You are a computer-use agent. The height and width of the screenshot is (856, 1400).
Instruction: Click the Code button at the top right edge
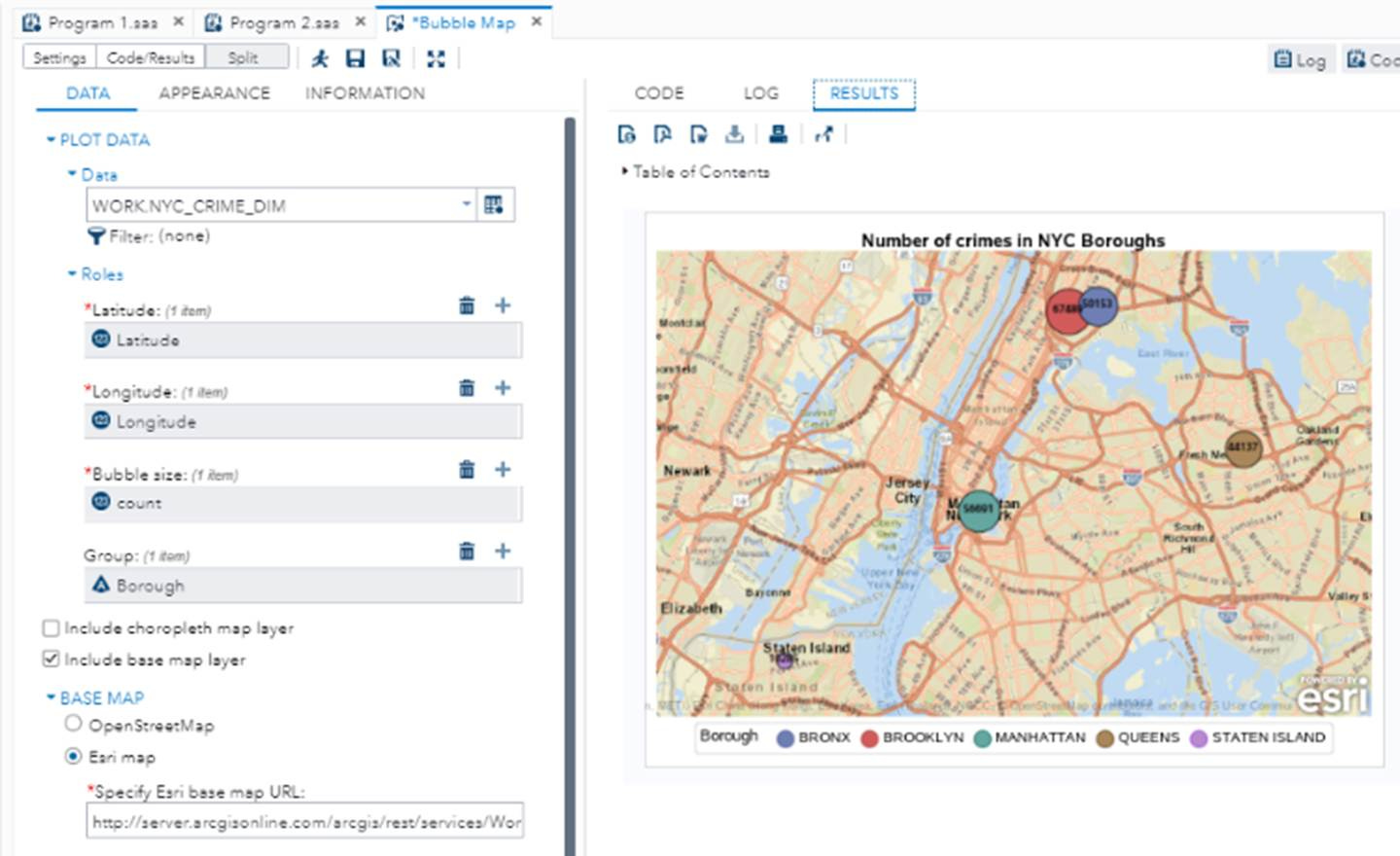tap(1371, 59)
